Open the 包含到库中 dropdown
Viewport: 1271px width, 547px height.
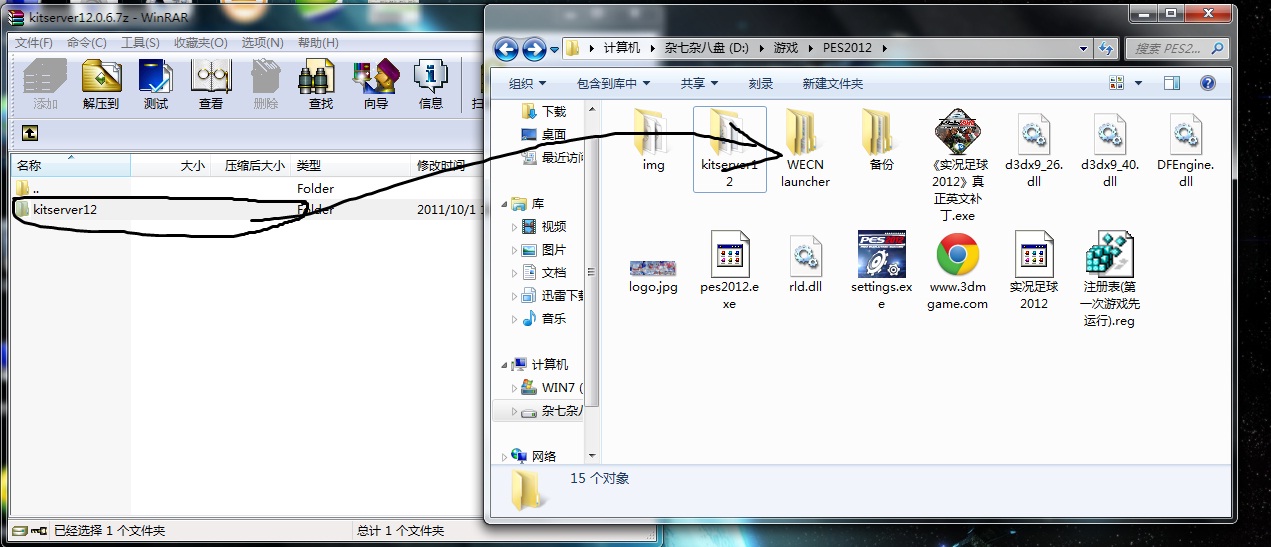[613, 84]
